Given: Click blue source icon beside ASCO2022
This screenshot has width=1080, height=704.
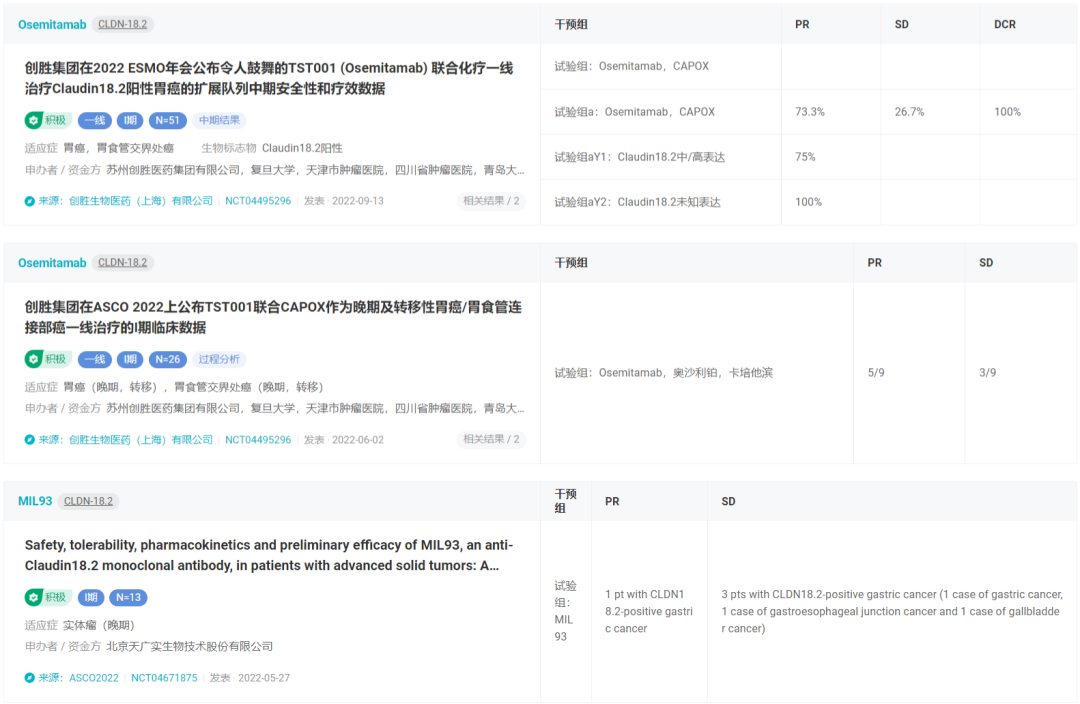Looking at the screenshot, I should (x=30, y=678).
